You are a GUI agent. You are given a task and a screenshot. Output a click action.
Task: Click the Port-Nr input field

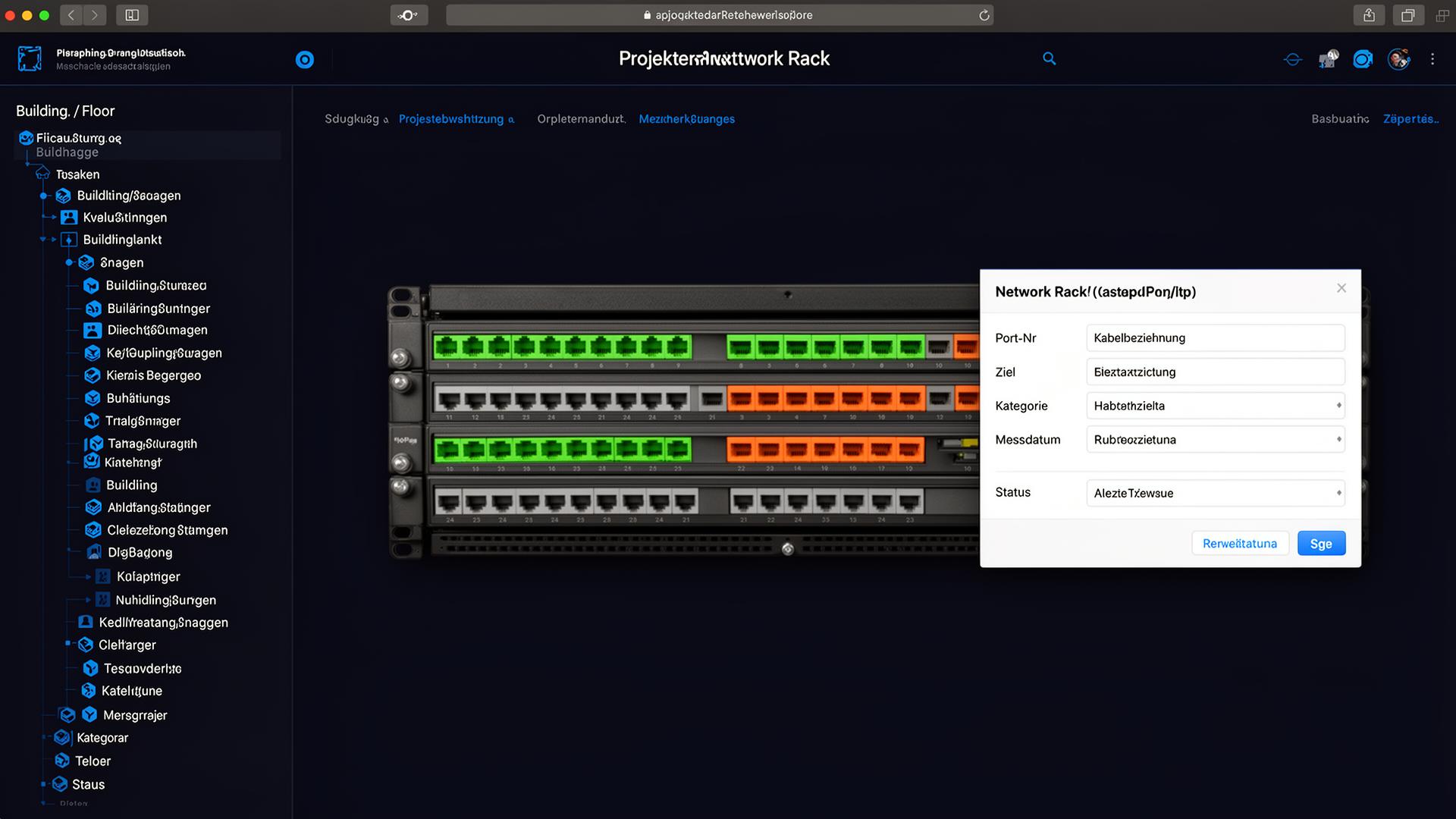click(x=1215, y=338)
